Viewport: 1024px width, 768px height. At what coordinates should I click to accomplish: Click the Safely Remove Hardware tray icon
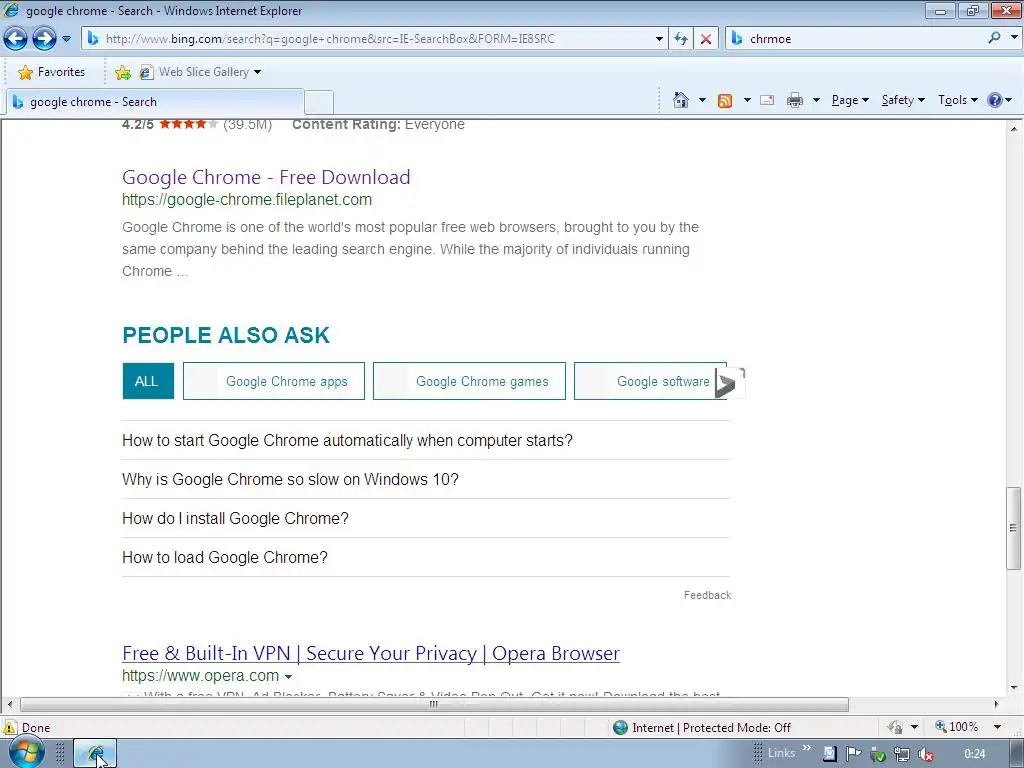[878, 754]
